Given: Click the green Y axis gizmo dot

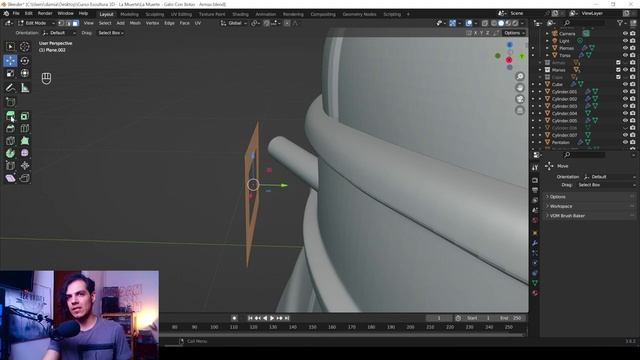Looking at the screenshot, I should 522,56.
